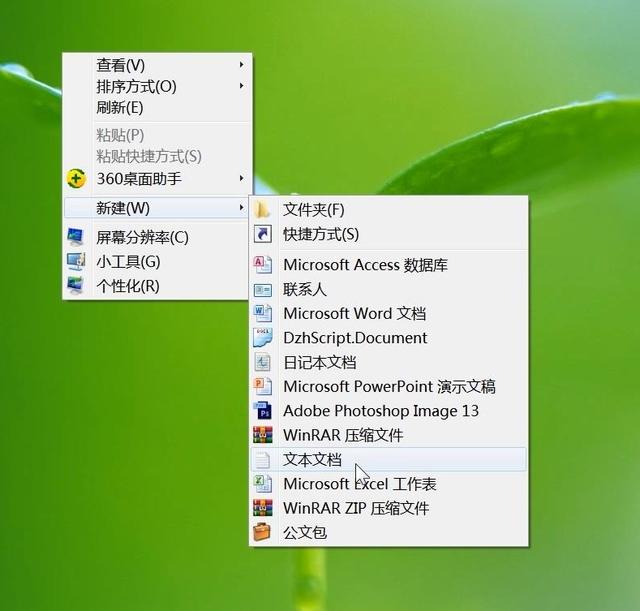This screenshot has height=611, width=640.
Task: Click the Microsoft Word document icon
Action: [262, 313]
